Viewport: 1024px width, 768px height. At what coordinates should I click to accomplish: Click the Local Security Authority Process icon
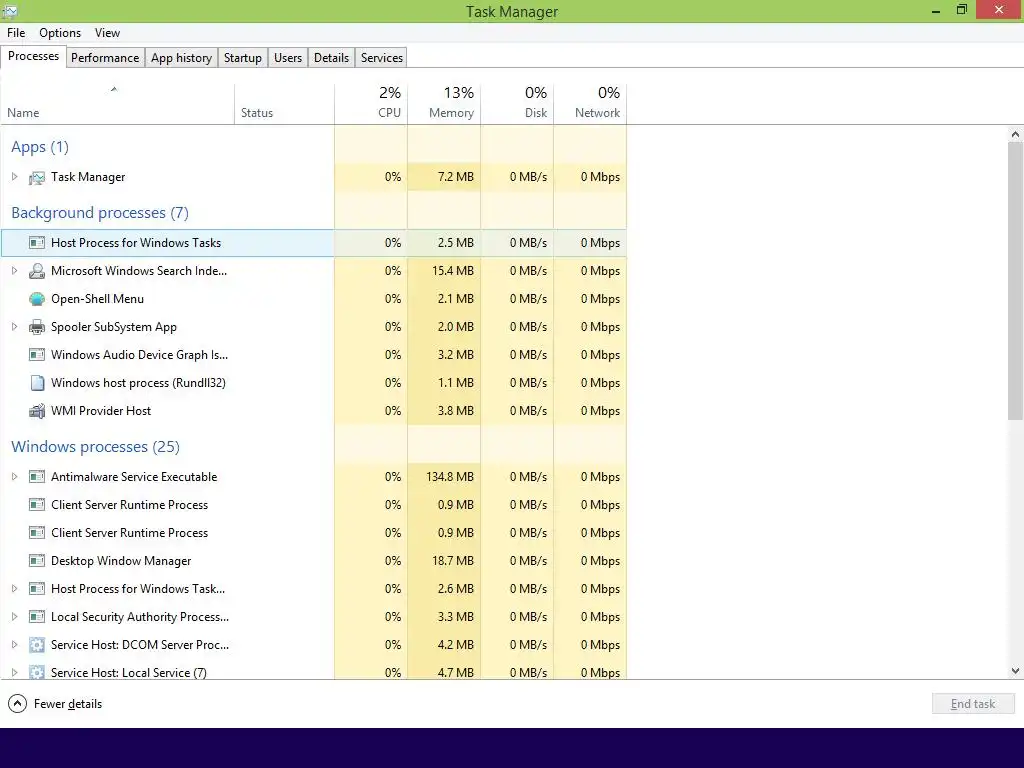click(37, 617)
